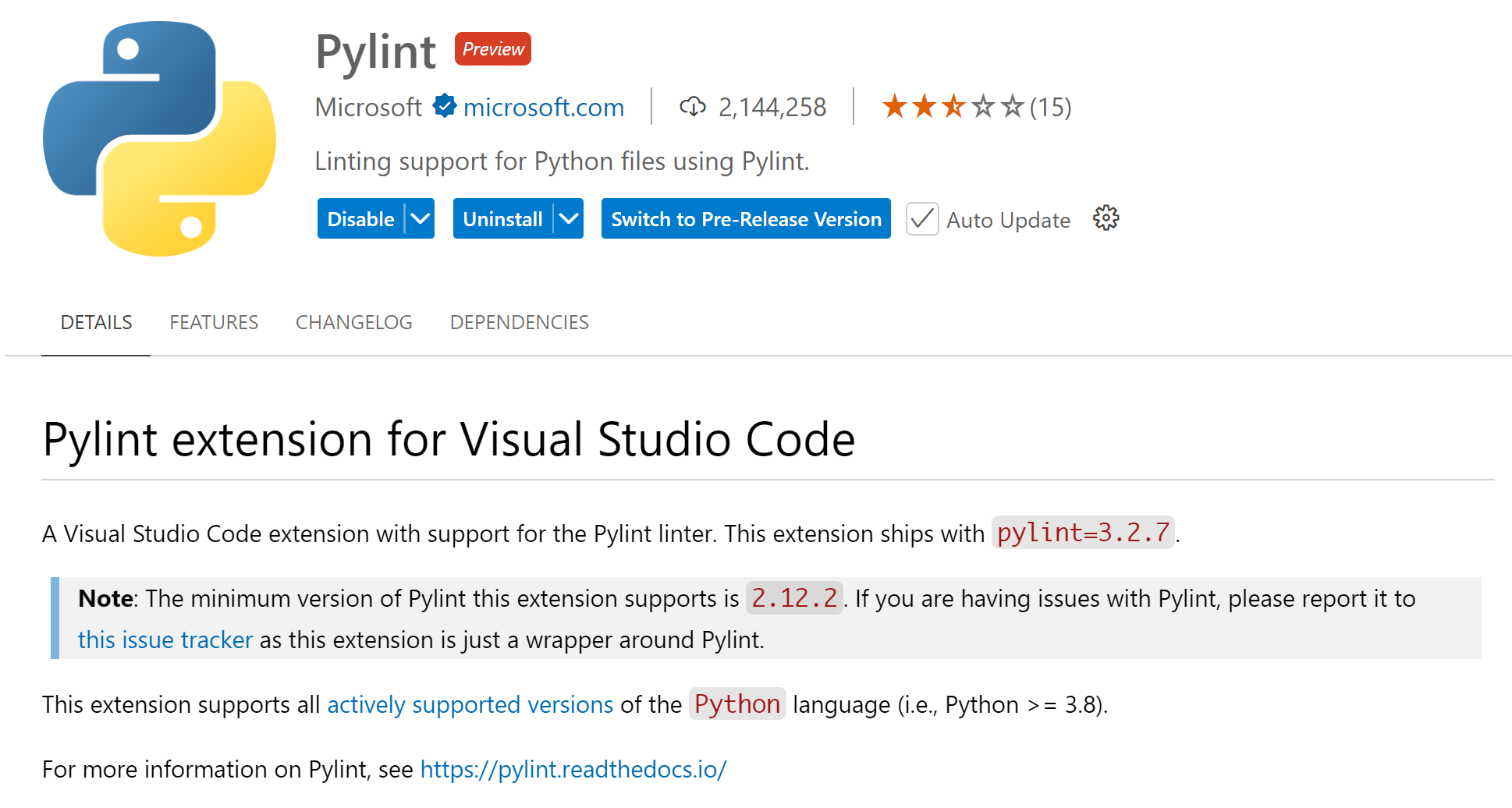1512x808 pixels.
Task: Click the star rating icons
Action: 953,106
